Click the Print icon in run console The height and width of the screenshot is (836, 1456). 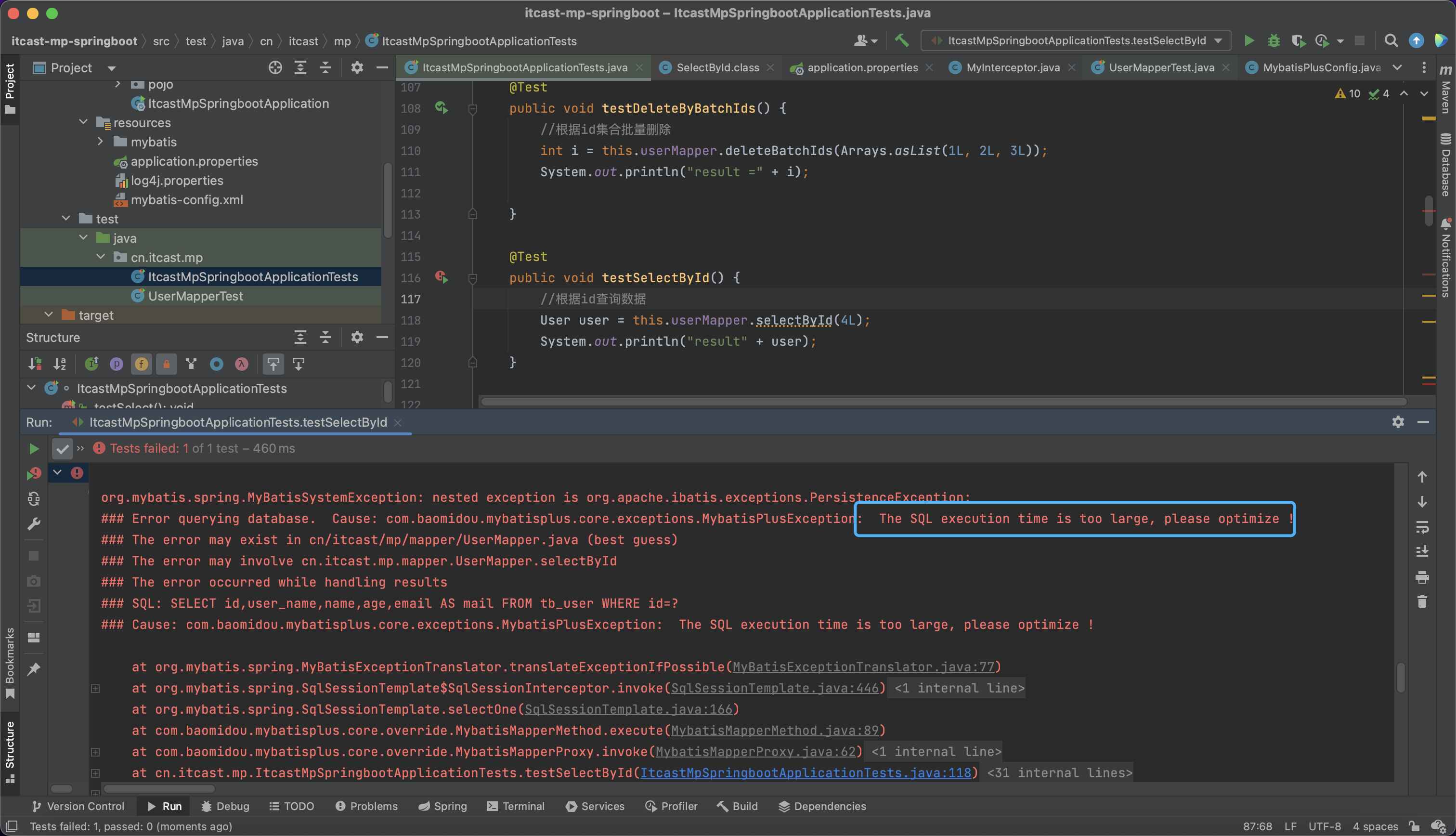pyautogui.click(x=1422, y=577)
